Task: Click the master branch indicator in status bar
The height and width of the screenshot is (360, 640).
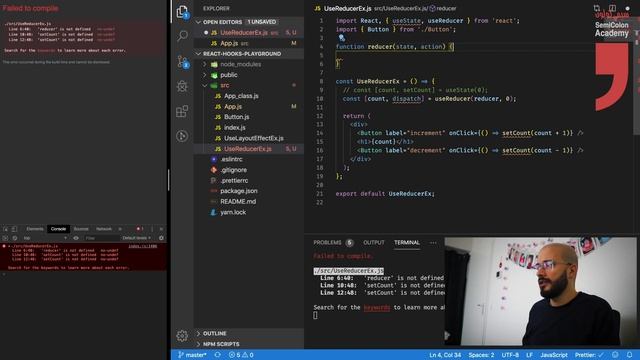Action: coord(192,355)
